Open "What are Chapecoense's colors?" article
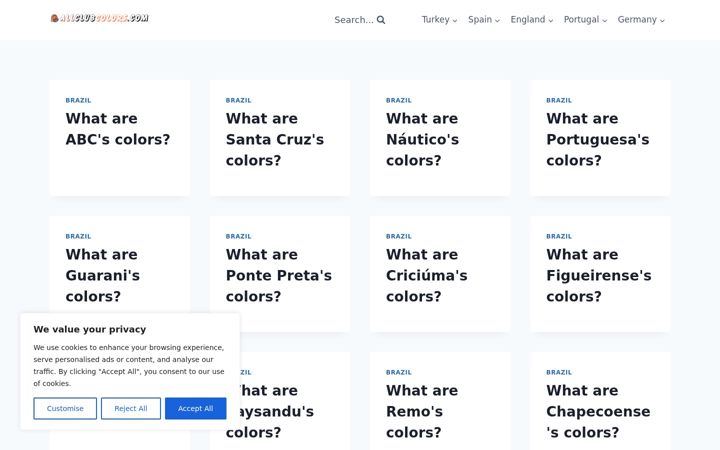 coord(598,411)
